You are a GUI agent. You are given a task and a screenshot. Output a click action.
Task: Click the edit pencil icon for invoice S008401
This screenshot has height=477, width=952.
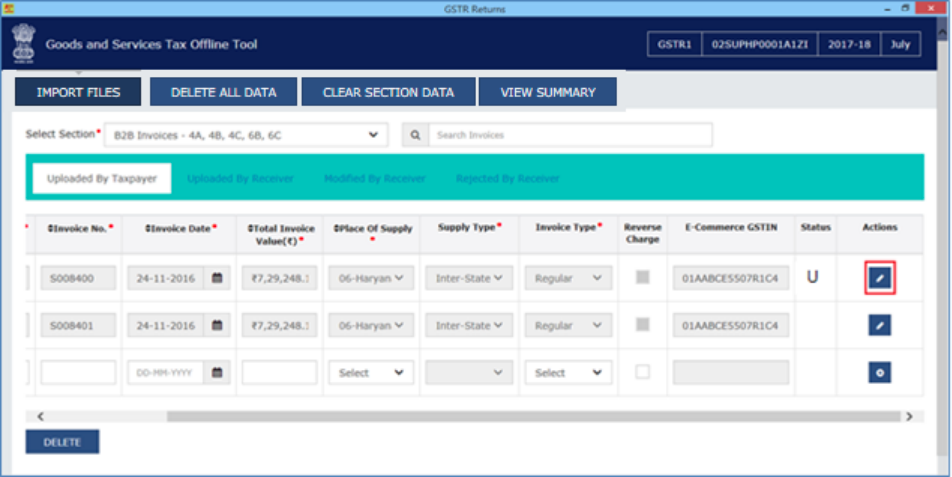tap(880, 325)
